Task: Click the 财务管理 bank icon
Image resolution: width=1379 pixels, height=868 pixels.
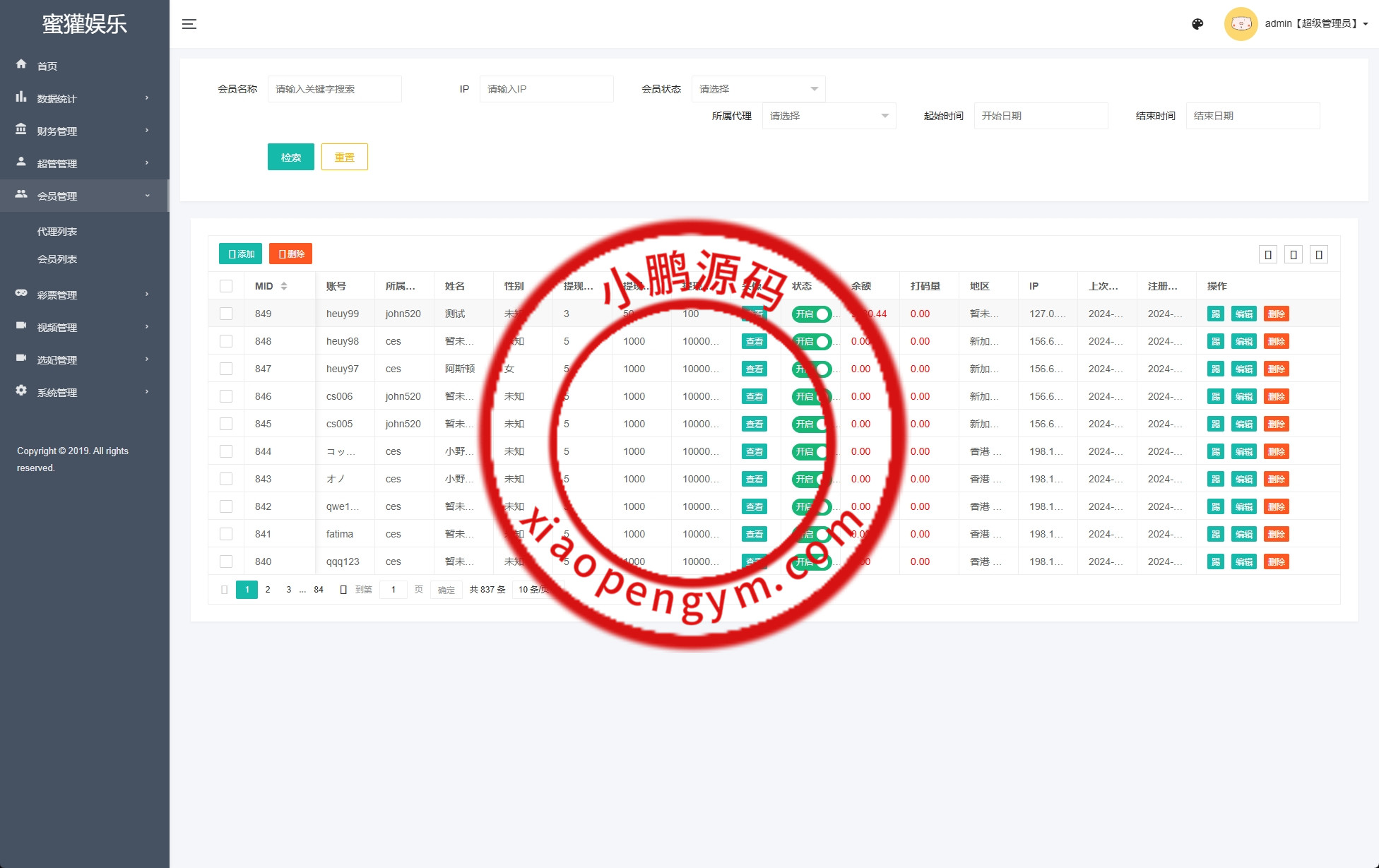Action: (x=21, y=129)
